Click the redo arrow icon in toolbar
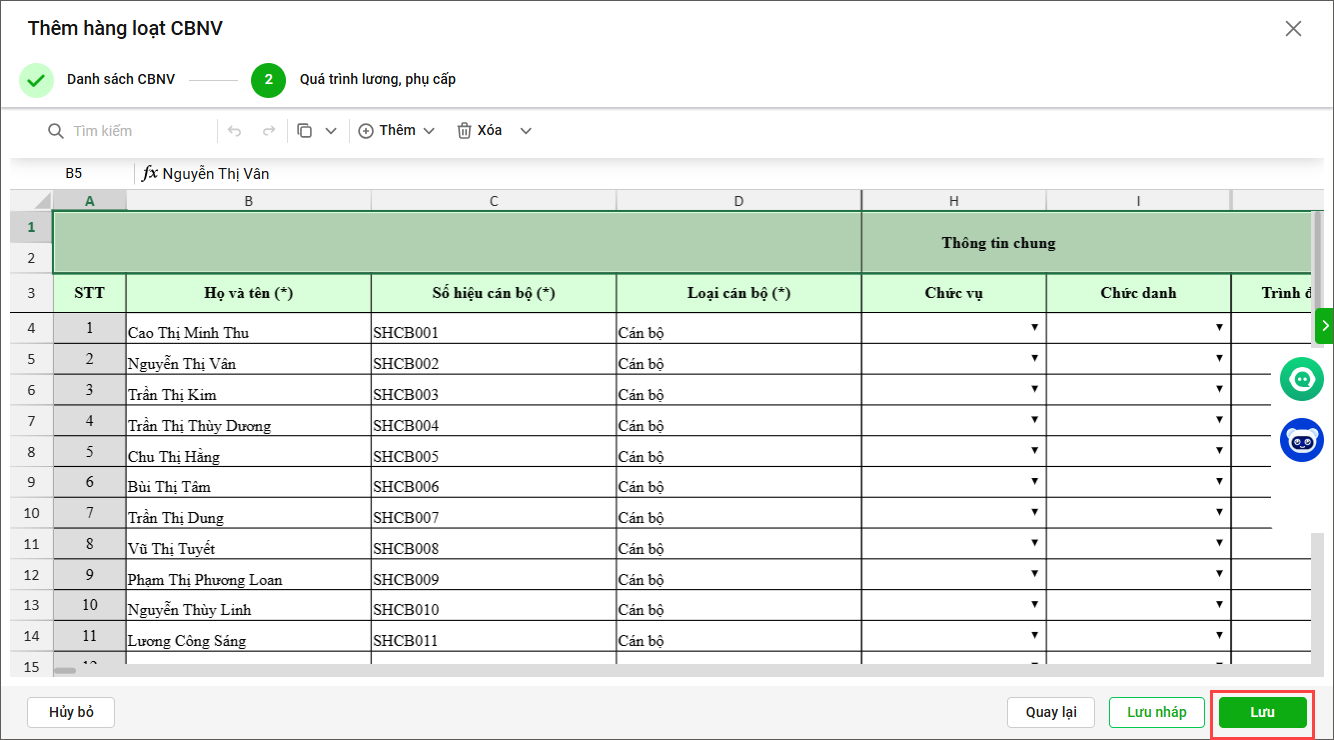This screenshot has width=1334, height=740. pos(268,131)
